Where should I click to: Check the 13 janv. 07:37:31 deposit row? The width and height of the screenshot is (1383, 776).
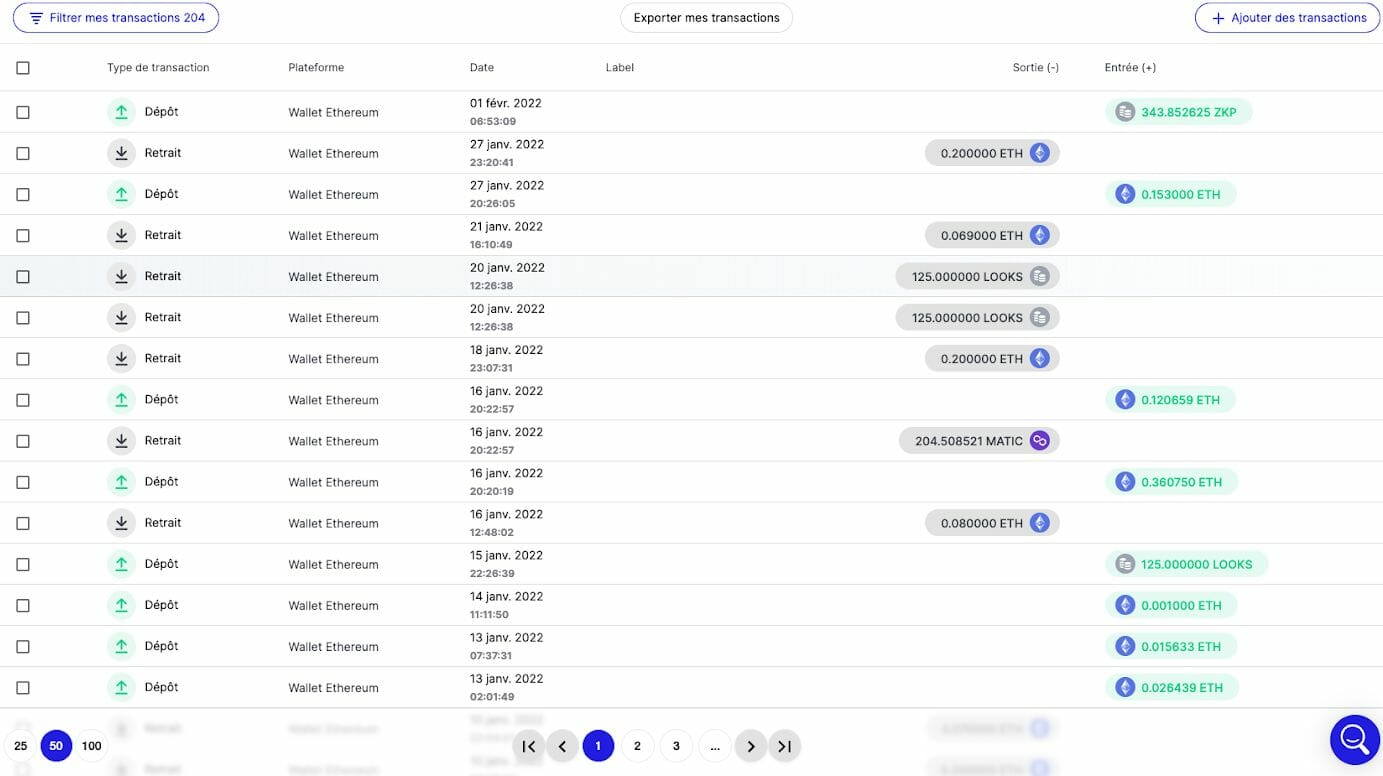pyautogui.click(x=23, y=646)
